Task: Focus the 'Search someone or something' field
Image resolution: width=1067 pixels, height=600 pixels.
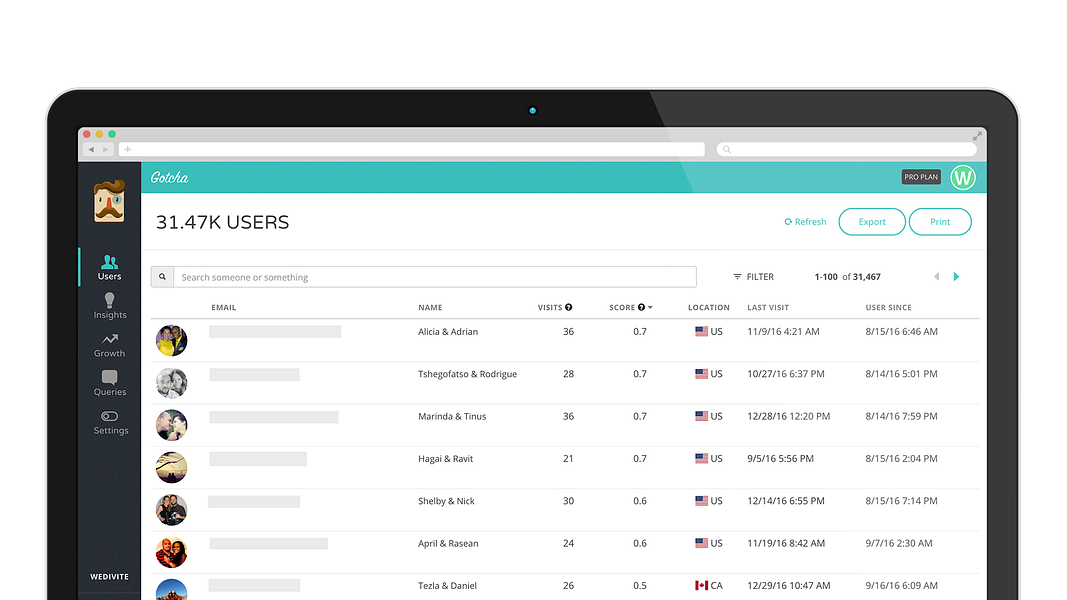Action: [x=435, y=277]
